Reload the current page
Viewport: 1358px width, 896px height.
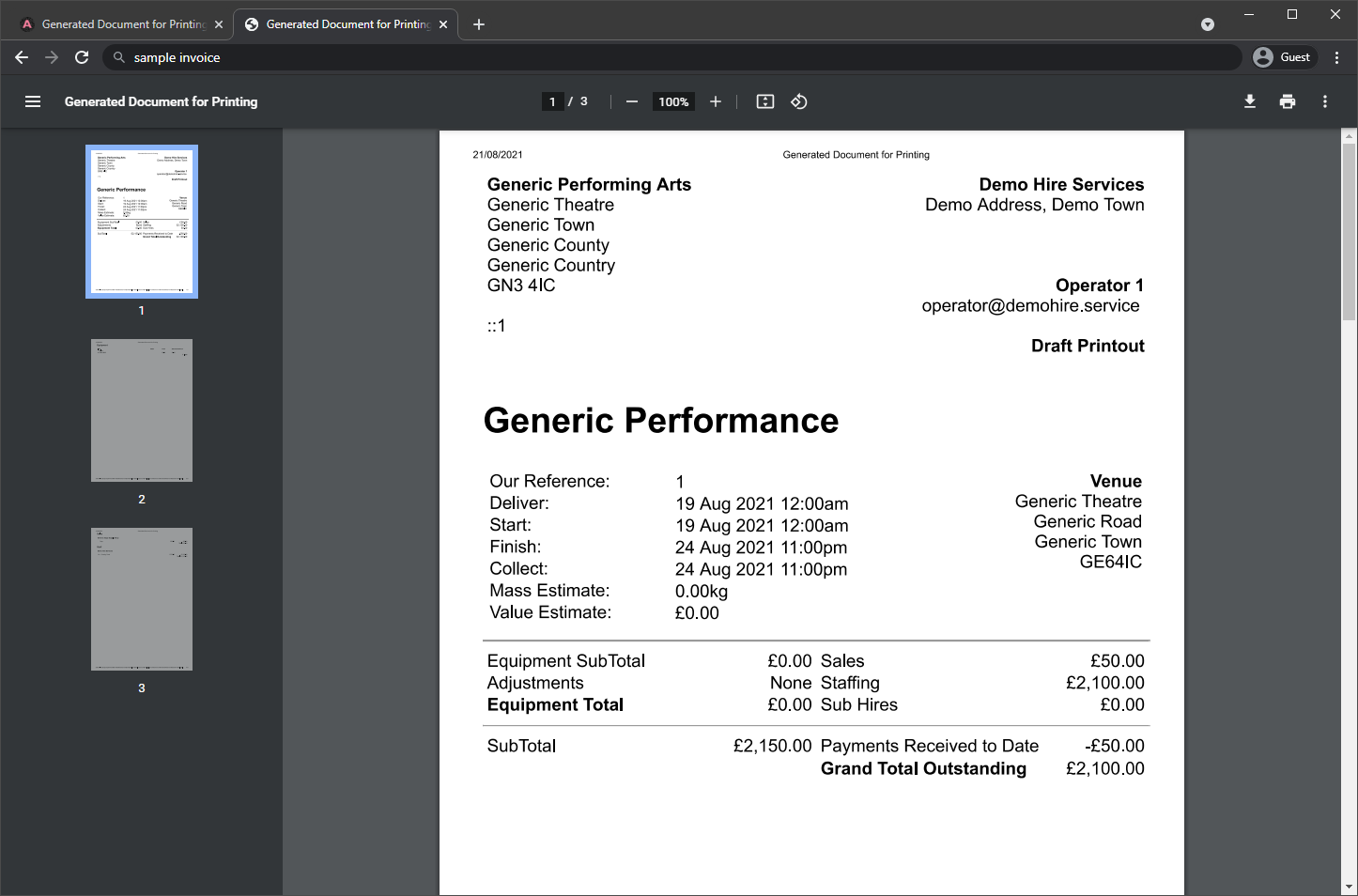coord(82,57)
